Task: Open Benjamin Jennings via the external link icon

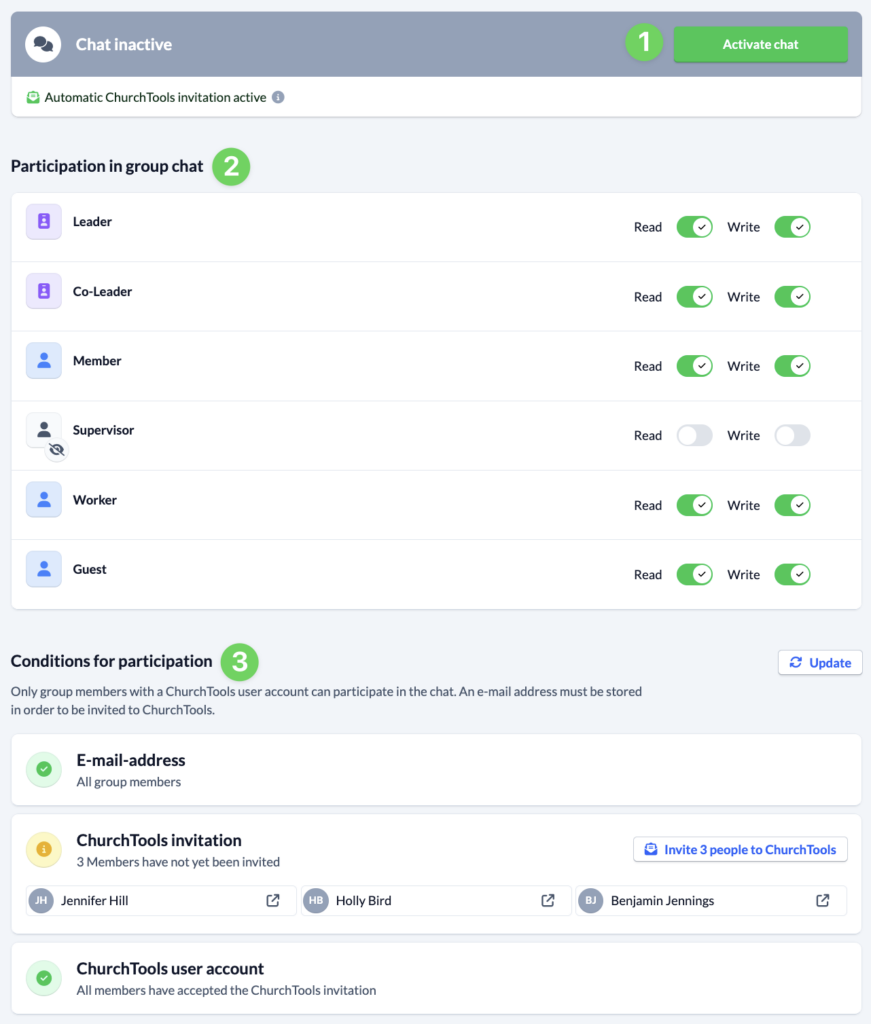Action: [x=821, y=900]
